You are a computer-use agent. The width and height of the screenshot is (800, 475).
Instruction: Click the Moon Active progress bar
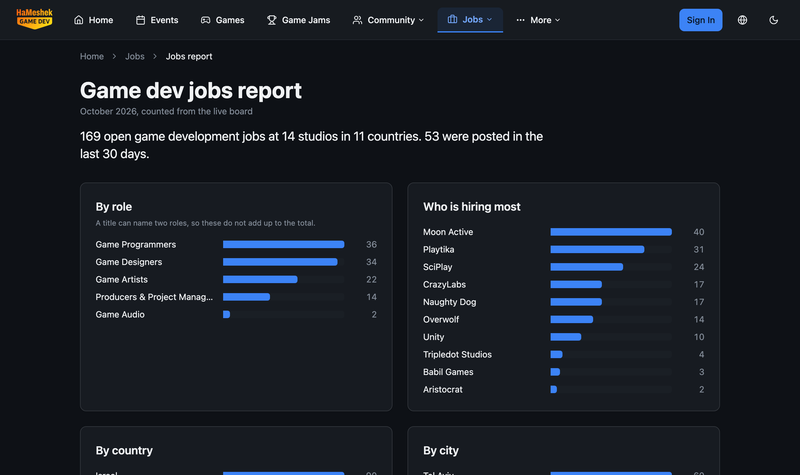(611, 232)
